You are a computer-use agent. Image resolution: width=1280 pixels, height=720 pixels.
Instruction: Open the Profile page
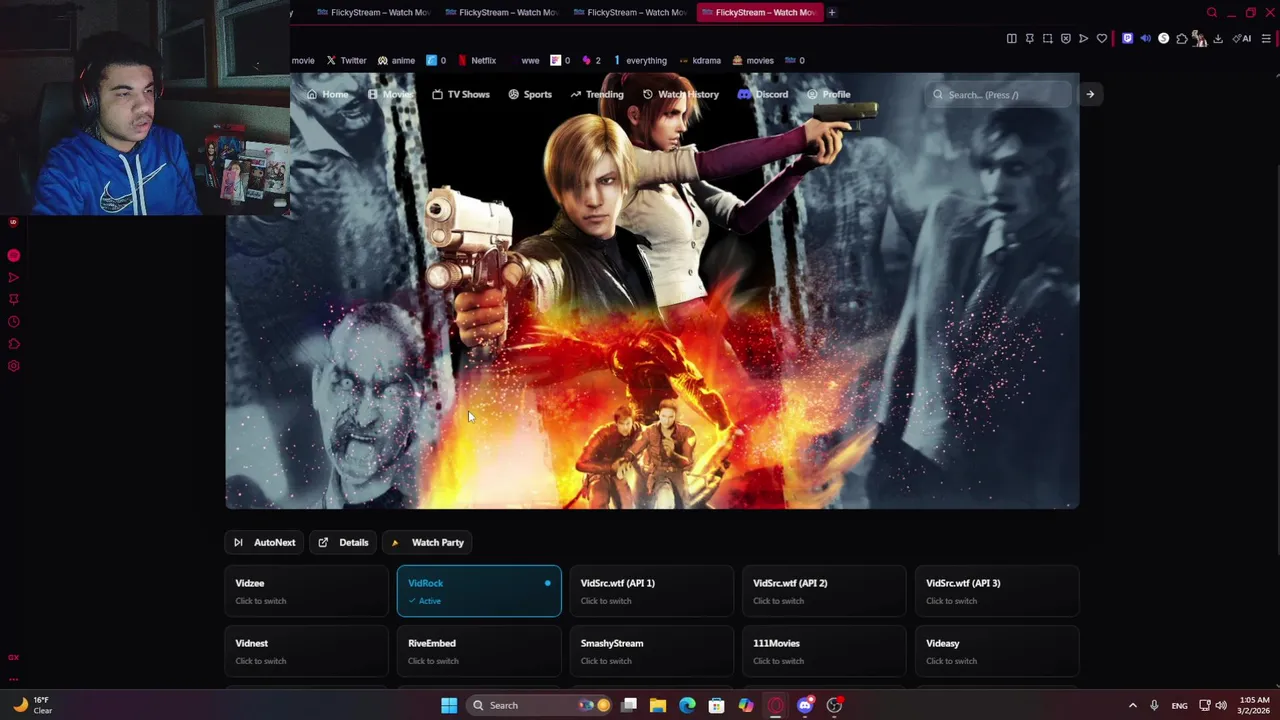[x=829, y=94]
